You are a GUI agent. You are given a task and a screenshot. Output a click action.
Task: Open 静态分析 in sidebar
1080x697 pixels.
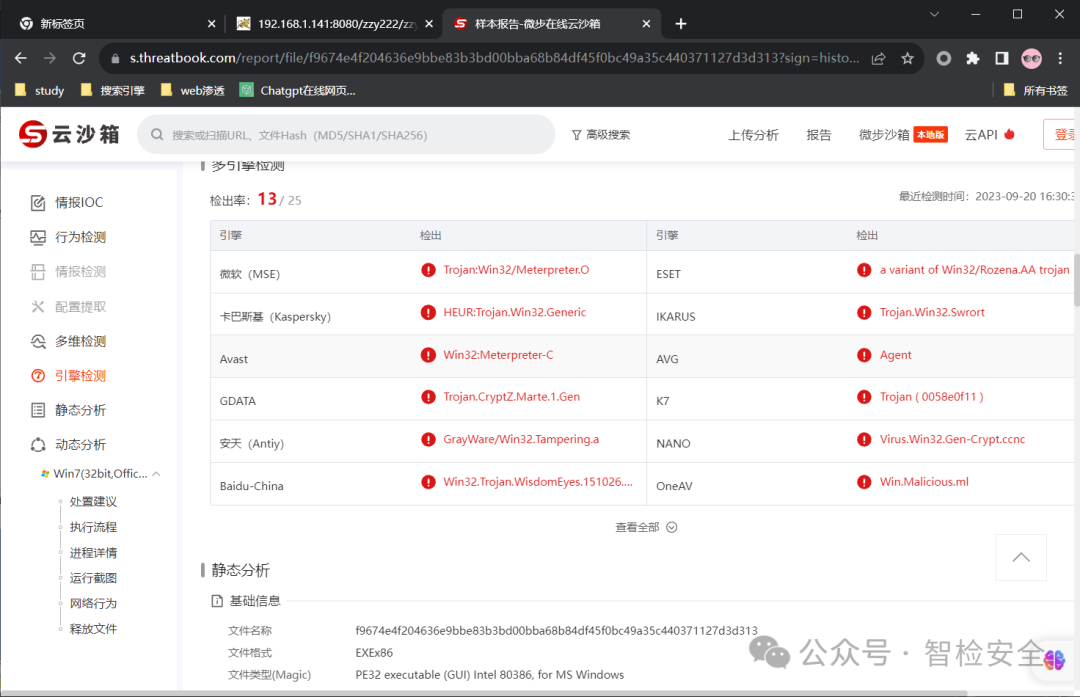(68, 410)
